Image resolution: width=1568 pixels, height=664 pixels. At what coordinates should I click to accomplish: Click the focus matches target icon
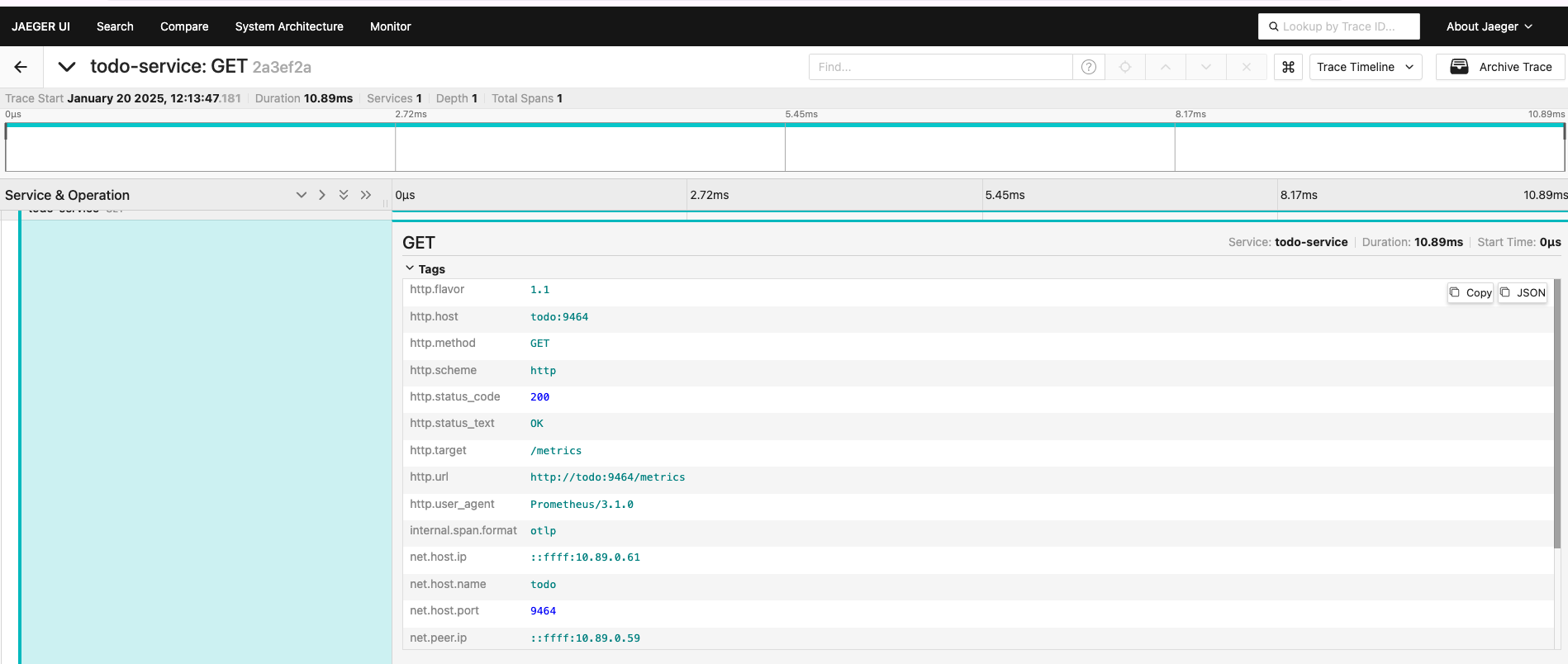[1125, 67]
